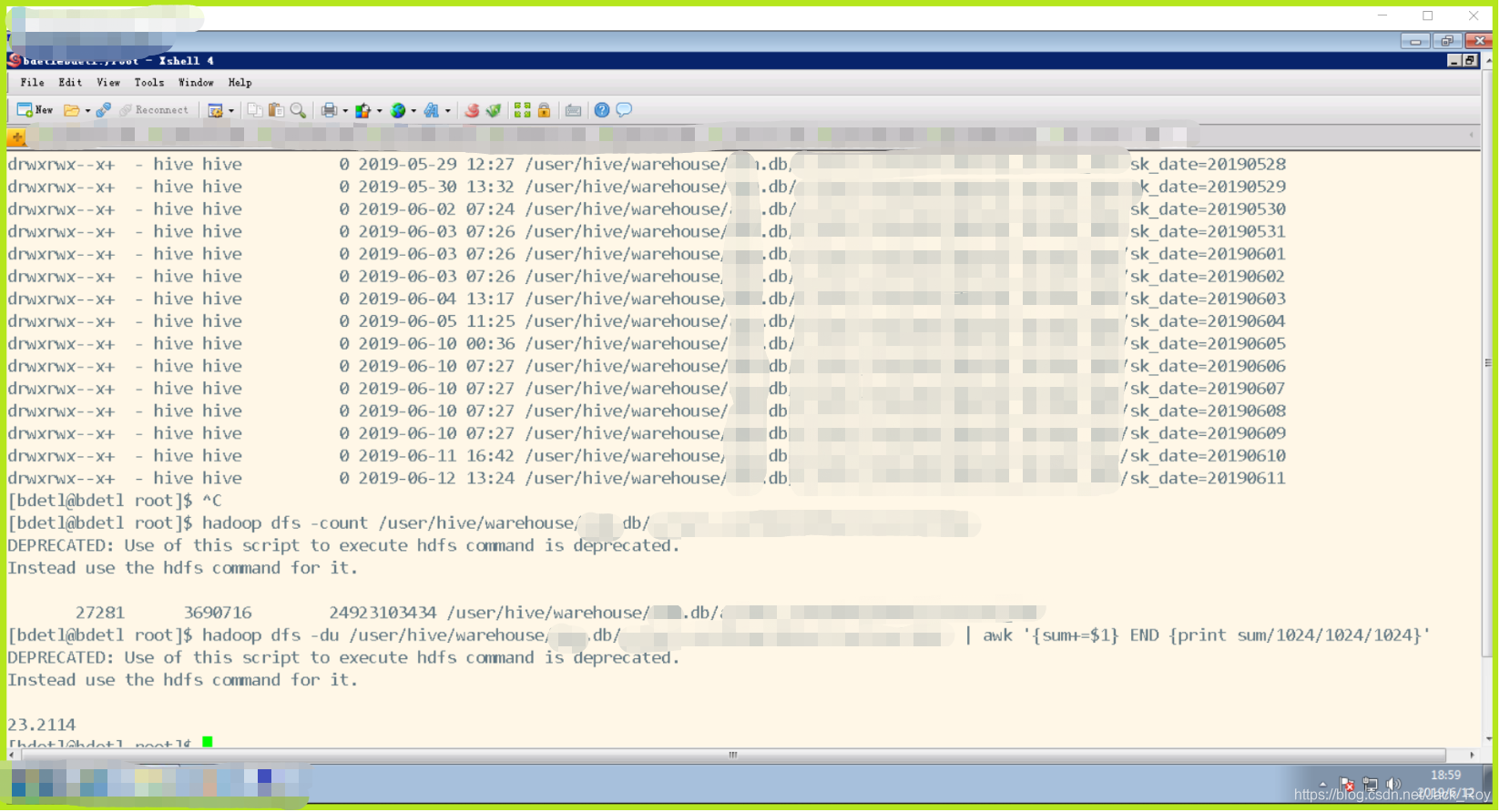The image size is (1500, 812).
Task: Click the Reconnect button
Action: click(x=154, y=110)
